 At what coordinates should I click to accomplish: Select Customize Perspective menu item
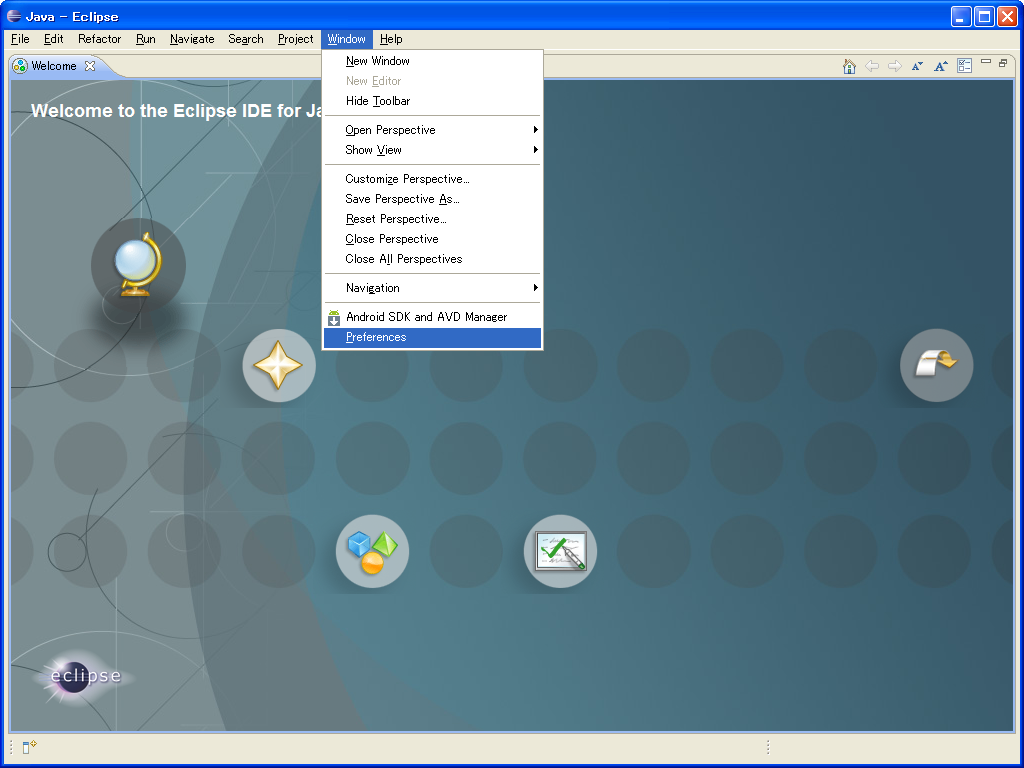click(x=407, y=179)
